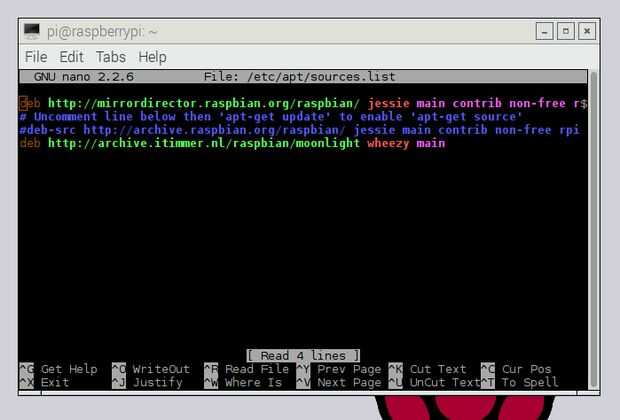620x420 pixels.
Task: Click the 'To Spell' shortcut label
Action: (530, 383)
